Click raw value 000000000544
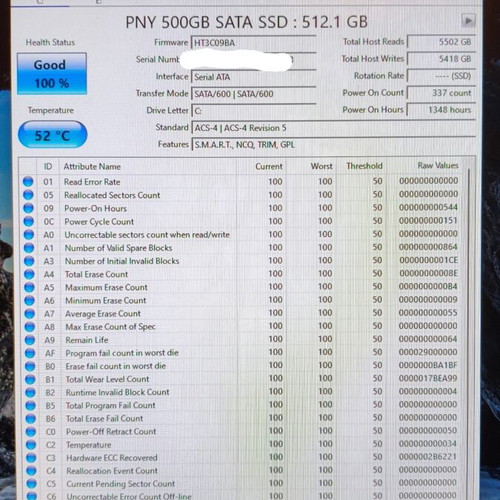This screenshot has height=500, width=500. coord(428,207)
